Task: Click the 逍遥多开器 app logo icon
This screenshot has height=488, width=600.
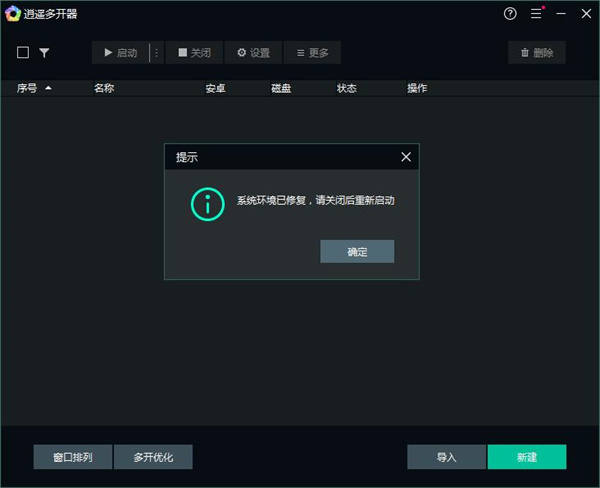Action: coord(13,14)
